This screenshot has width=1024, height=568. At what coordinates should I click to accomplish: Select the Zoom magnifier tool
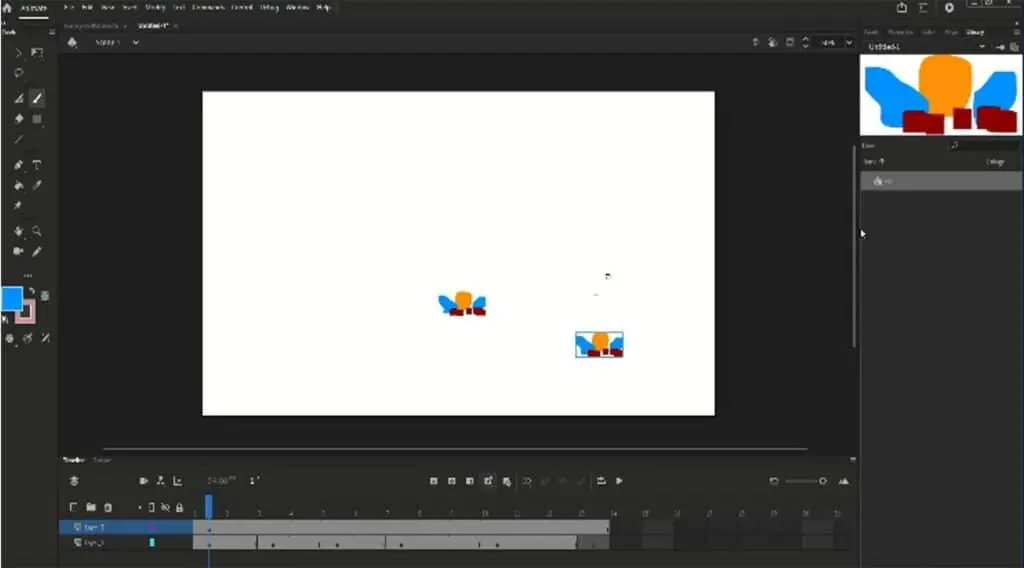[37, 231]
